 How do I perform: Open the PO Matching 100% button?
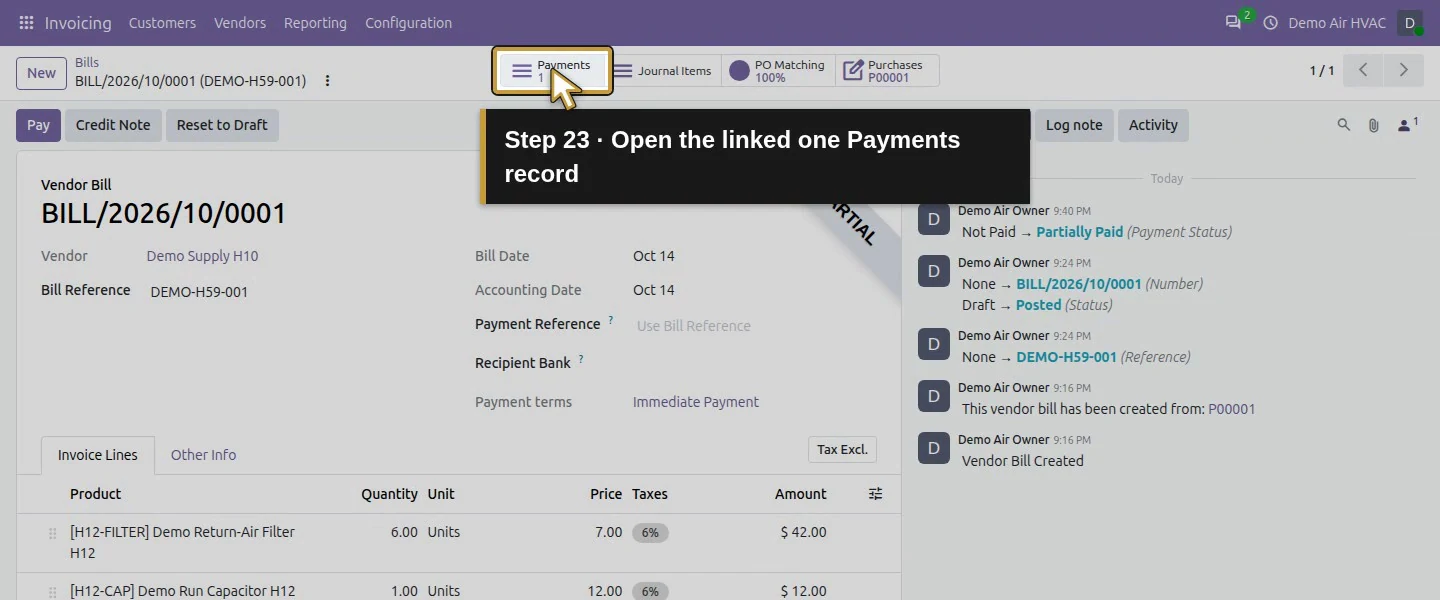(x=778, y=71)
